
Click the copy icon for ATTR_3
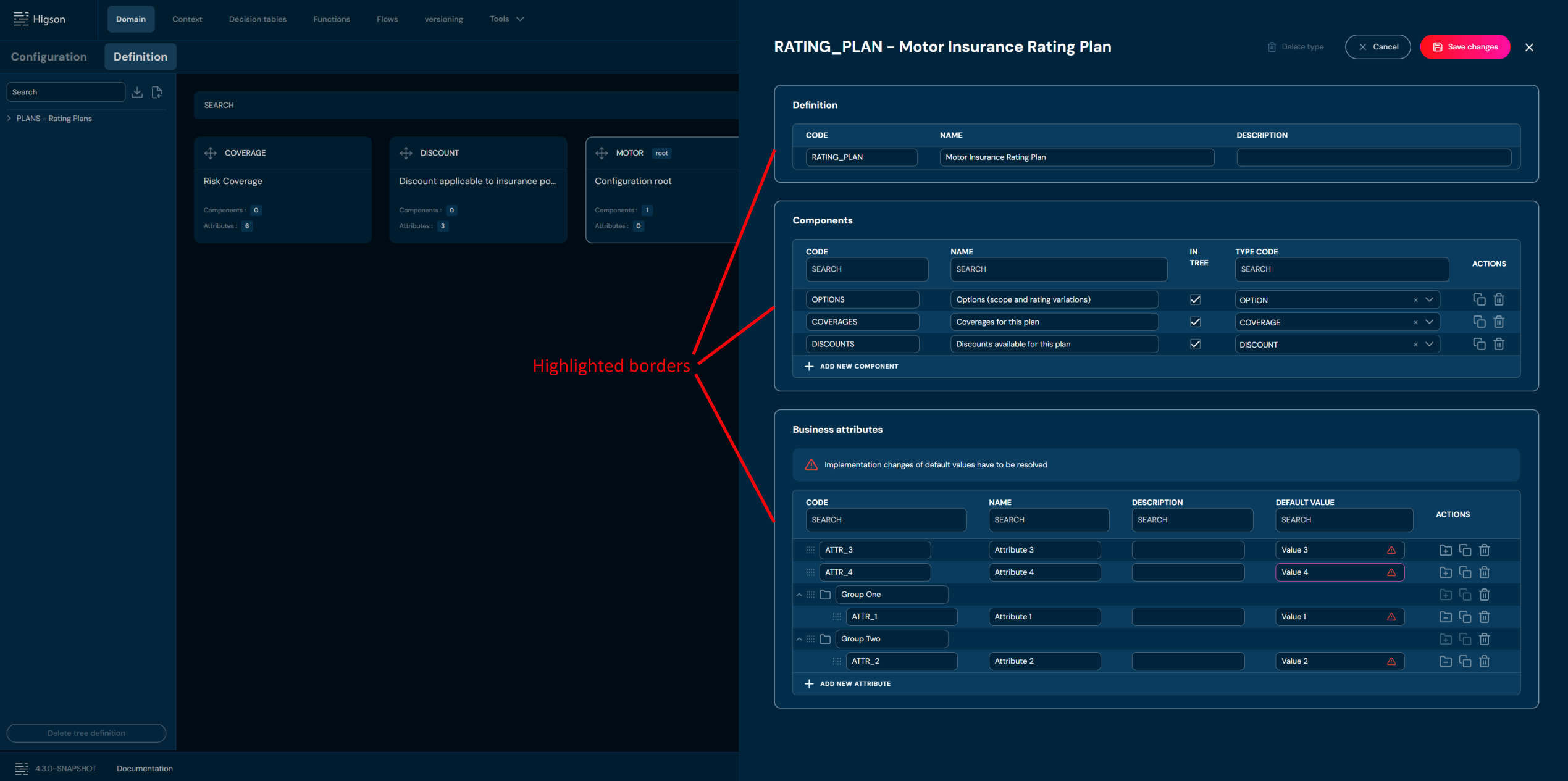point(1465,550)
